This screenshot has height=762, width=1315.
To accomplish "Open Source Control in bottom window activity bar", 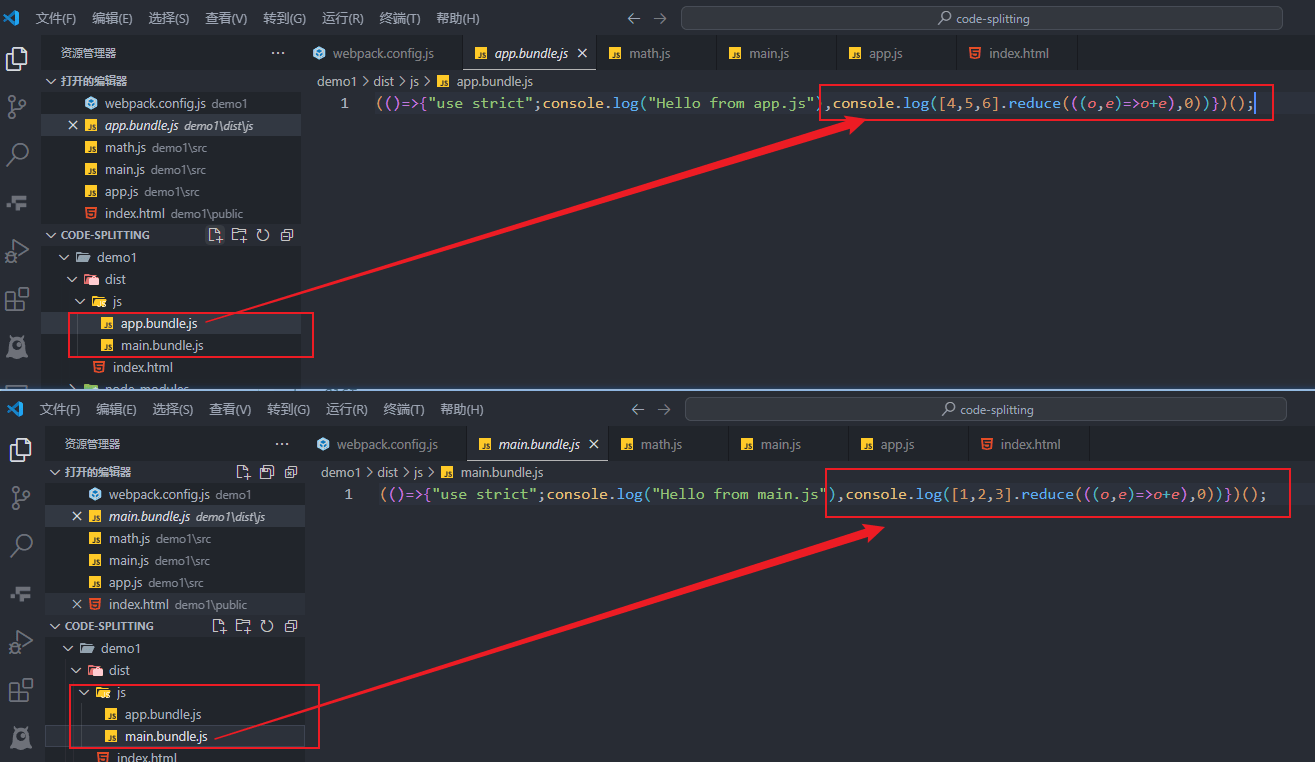I will pyautogui.click(x=20, y=498).
